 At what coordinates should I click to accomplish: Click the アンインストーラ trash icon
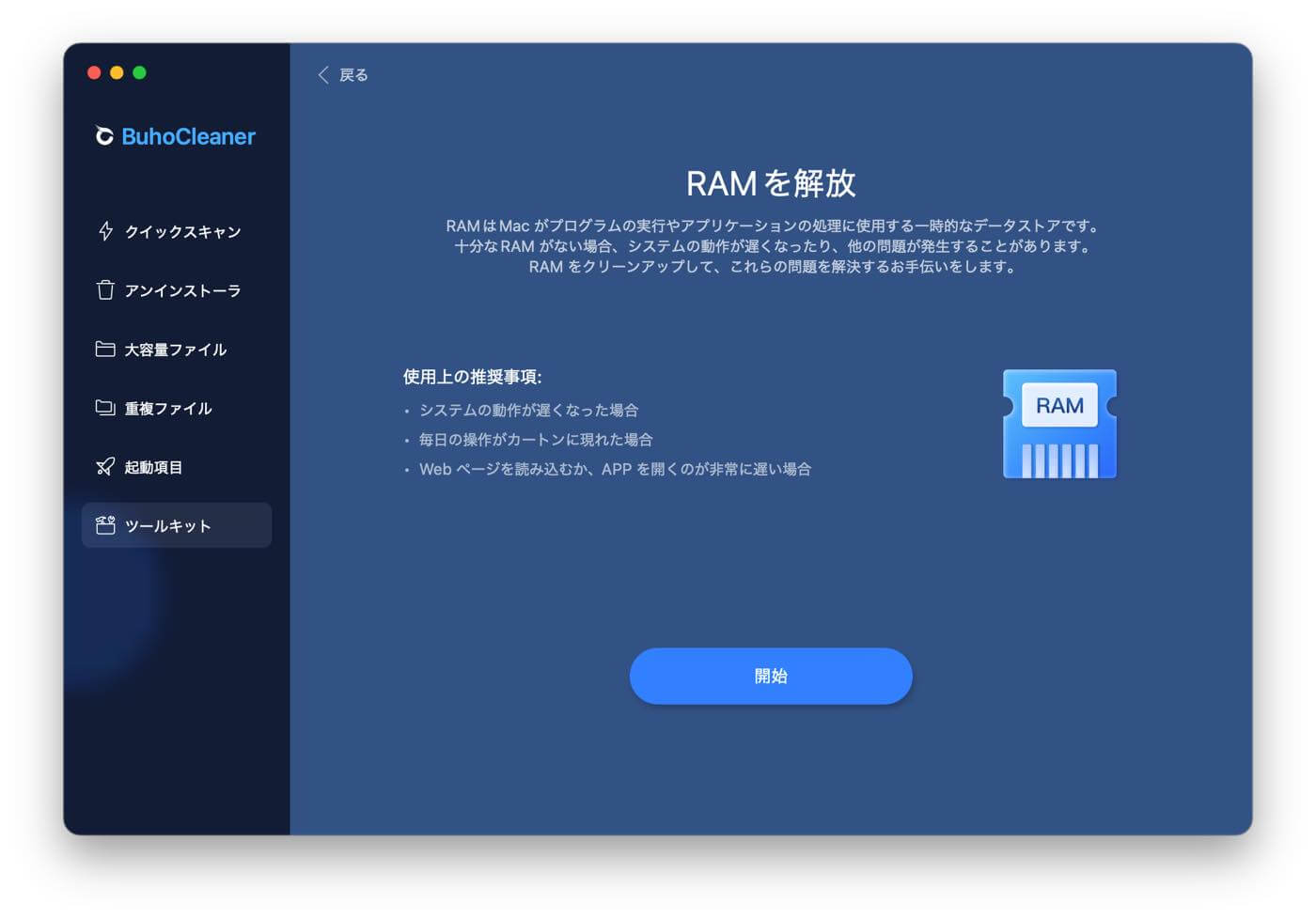pyautogui.click(x=104, y=290)
